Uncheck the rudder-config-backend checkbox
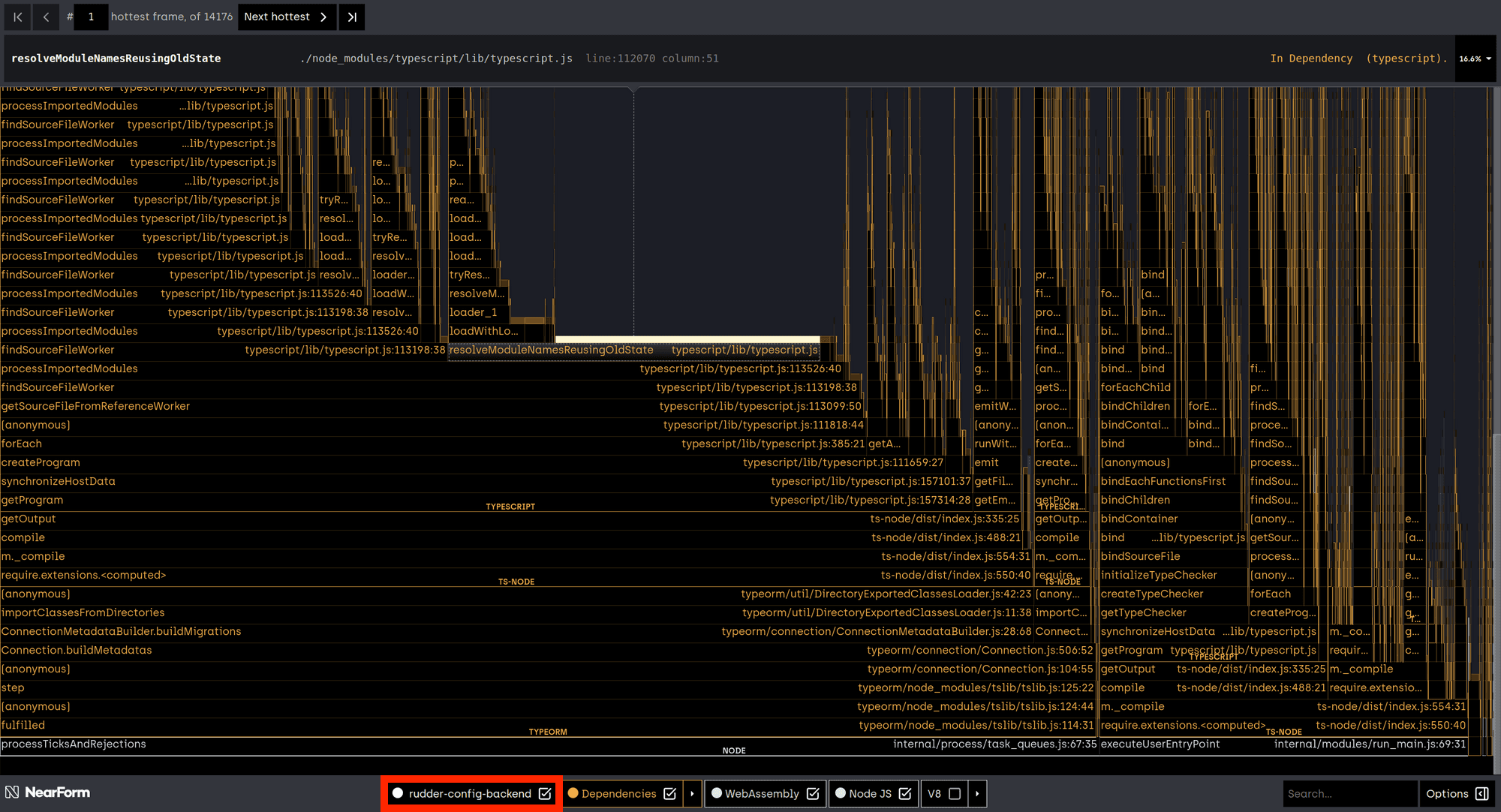1501x812 pixels. (x=545, y=793)
